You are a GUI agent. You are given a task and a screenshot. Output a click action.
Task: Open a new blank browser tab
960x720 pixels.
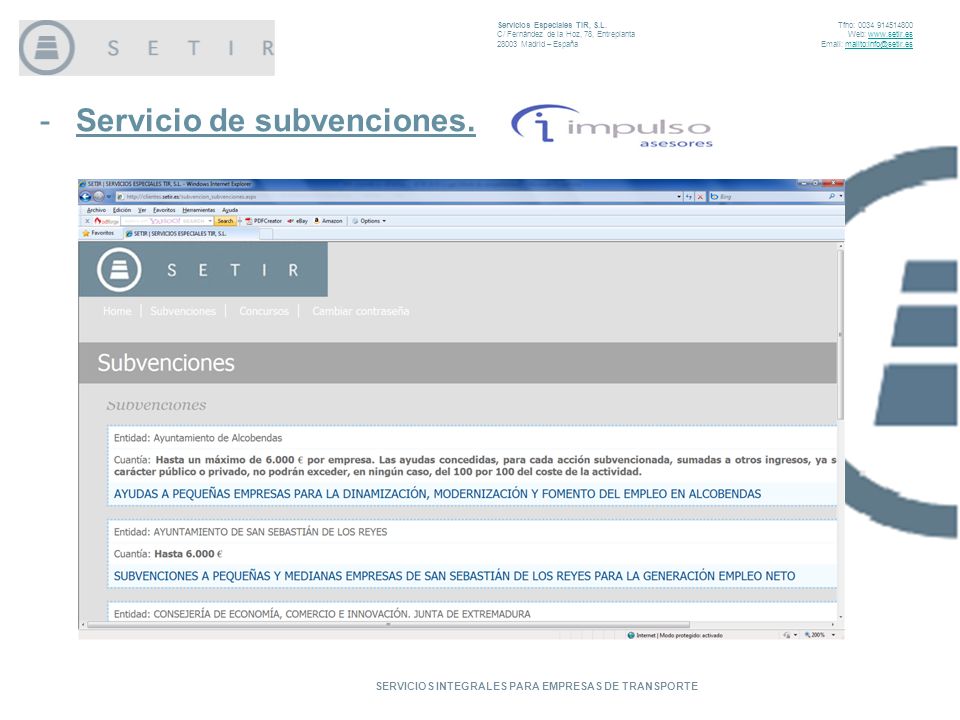point(266,233)
